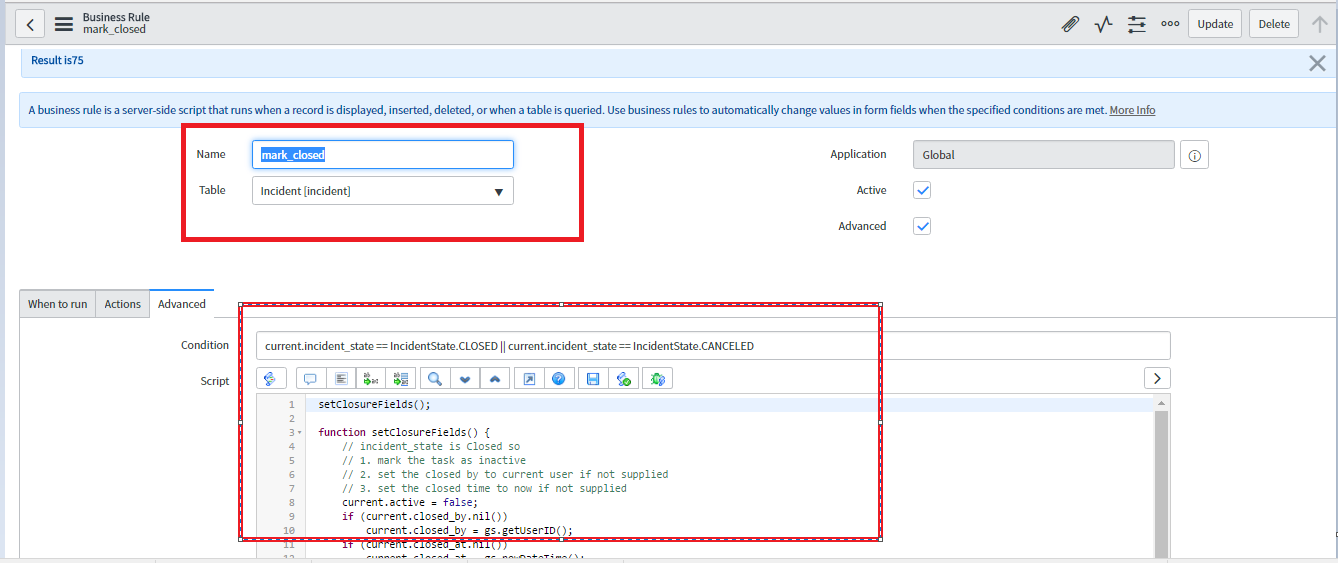Click line 'current.closed_by = gs.getUserID();'
Viewport: 1338px width, 563px height.
click(469, 531)
